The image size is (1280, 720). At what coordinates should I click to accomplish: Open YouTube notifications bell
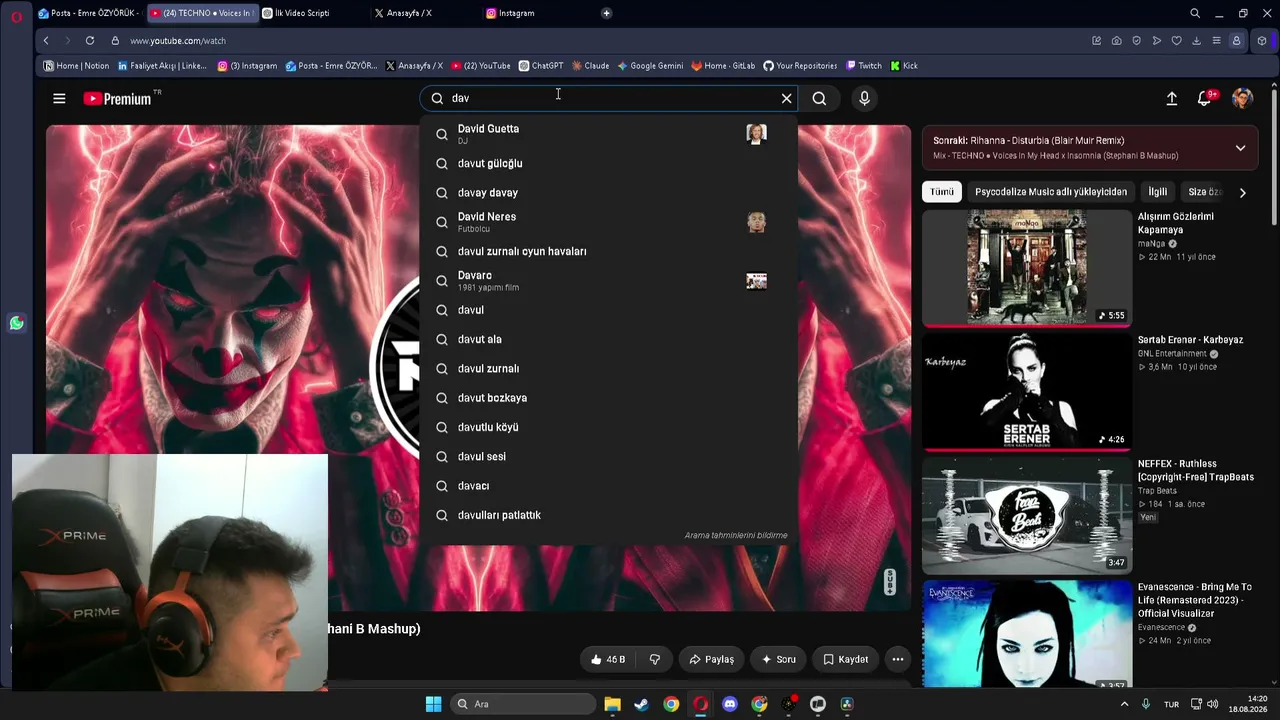pos(1206,98)
